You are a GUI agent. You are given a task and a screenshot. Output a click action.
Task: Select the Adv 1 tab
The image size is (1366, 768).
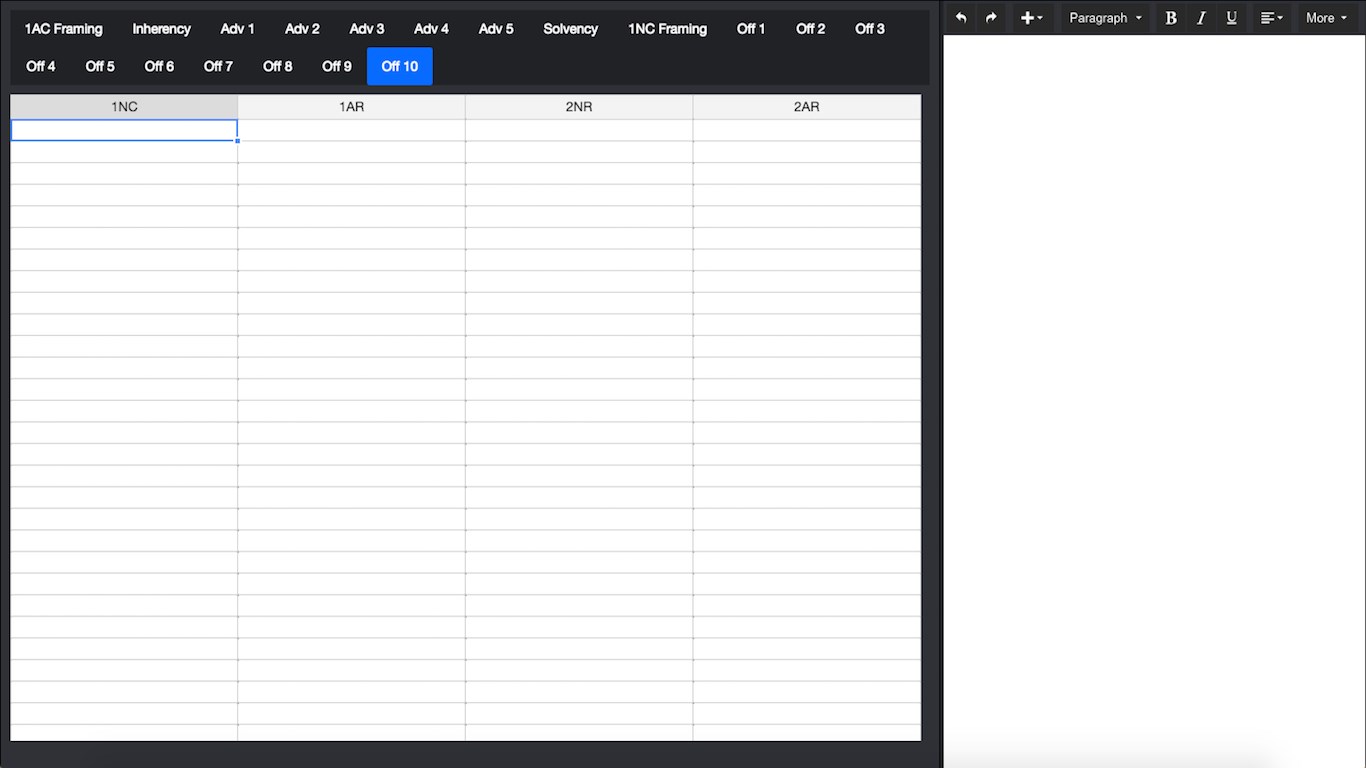238,29
